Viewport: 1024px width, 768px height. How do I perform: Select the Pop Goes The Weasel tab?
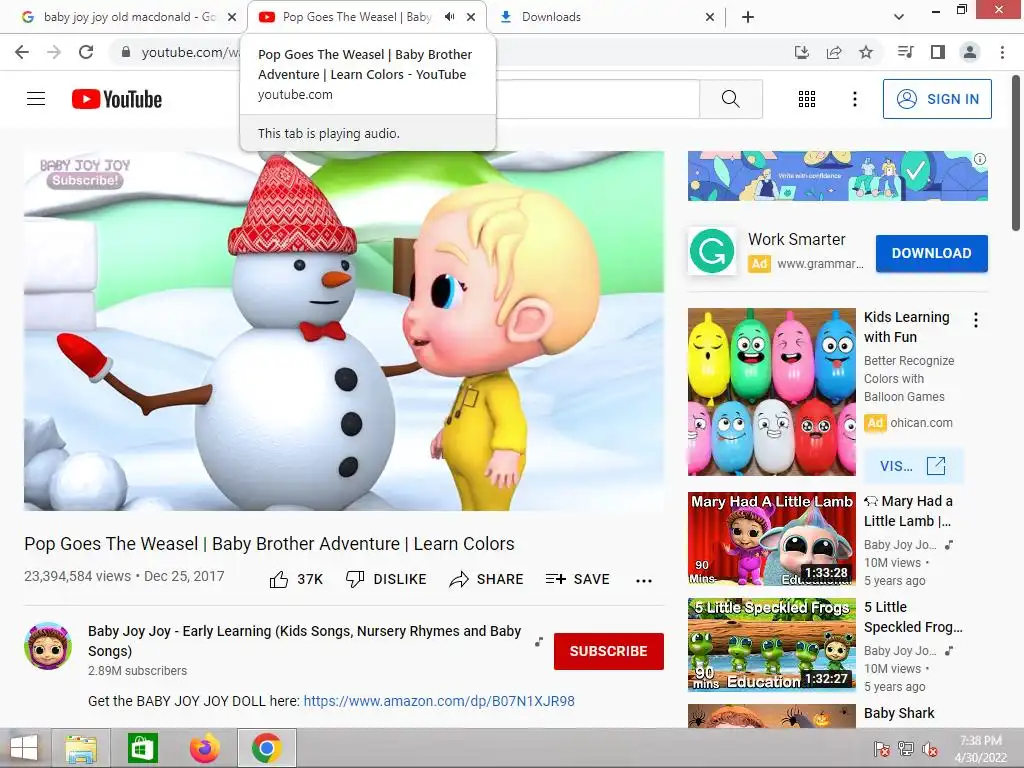[x=356, y=17]
